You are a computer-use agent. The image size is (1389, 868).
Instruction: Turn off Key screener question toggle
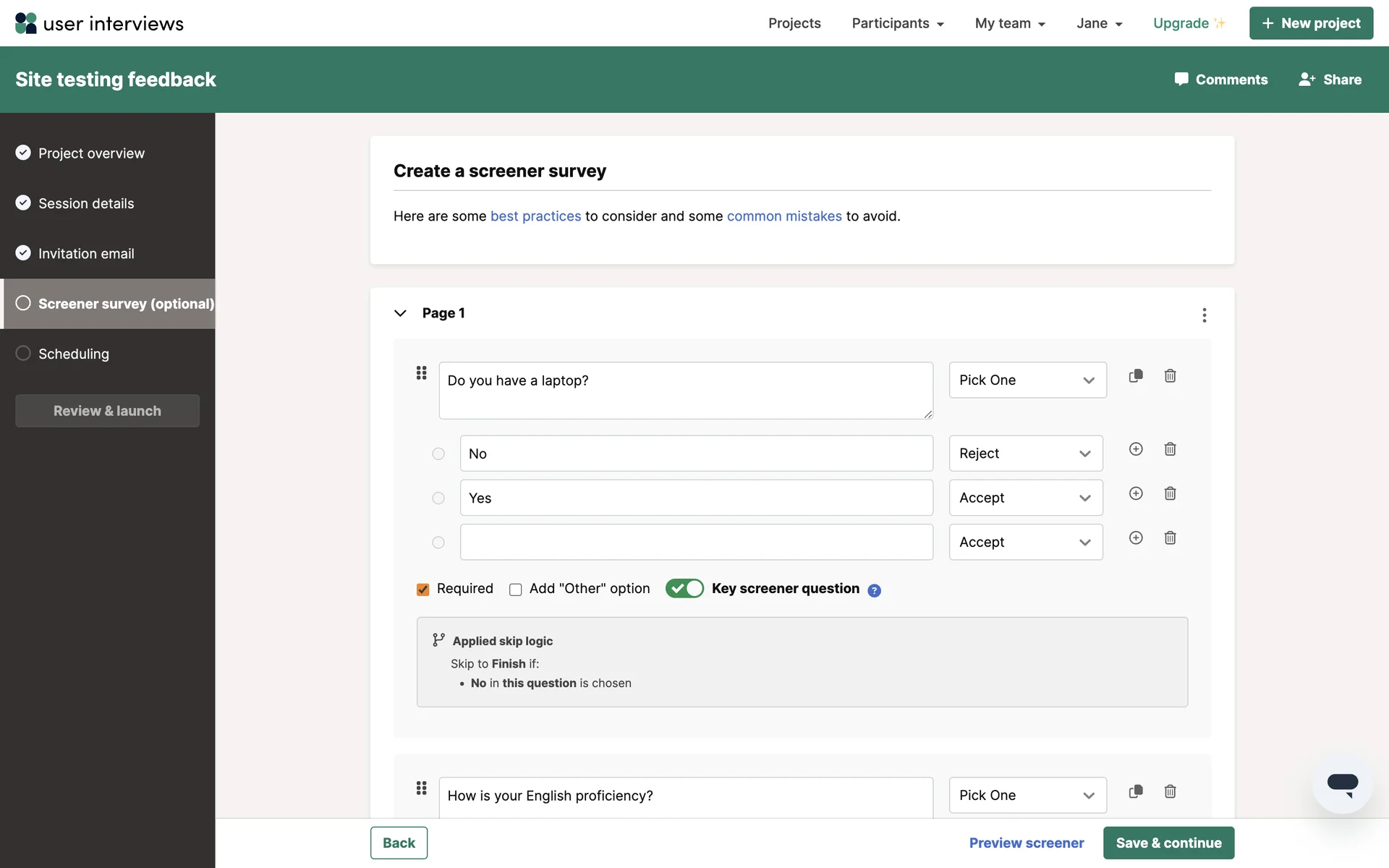(684, 588)
